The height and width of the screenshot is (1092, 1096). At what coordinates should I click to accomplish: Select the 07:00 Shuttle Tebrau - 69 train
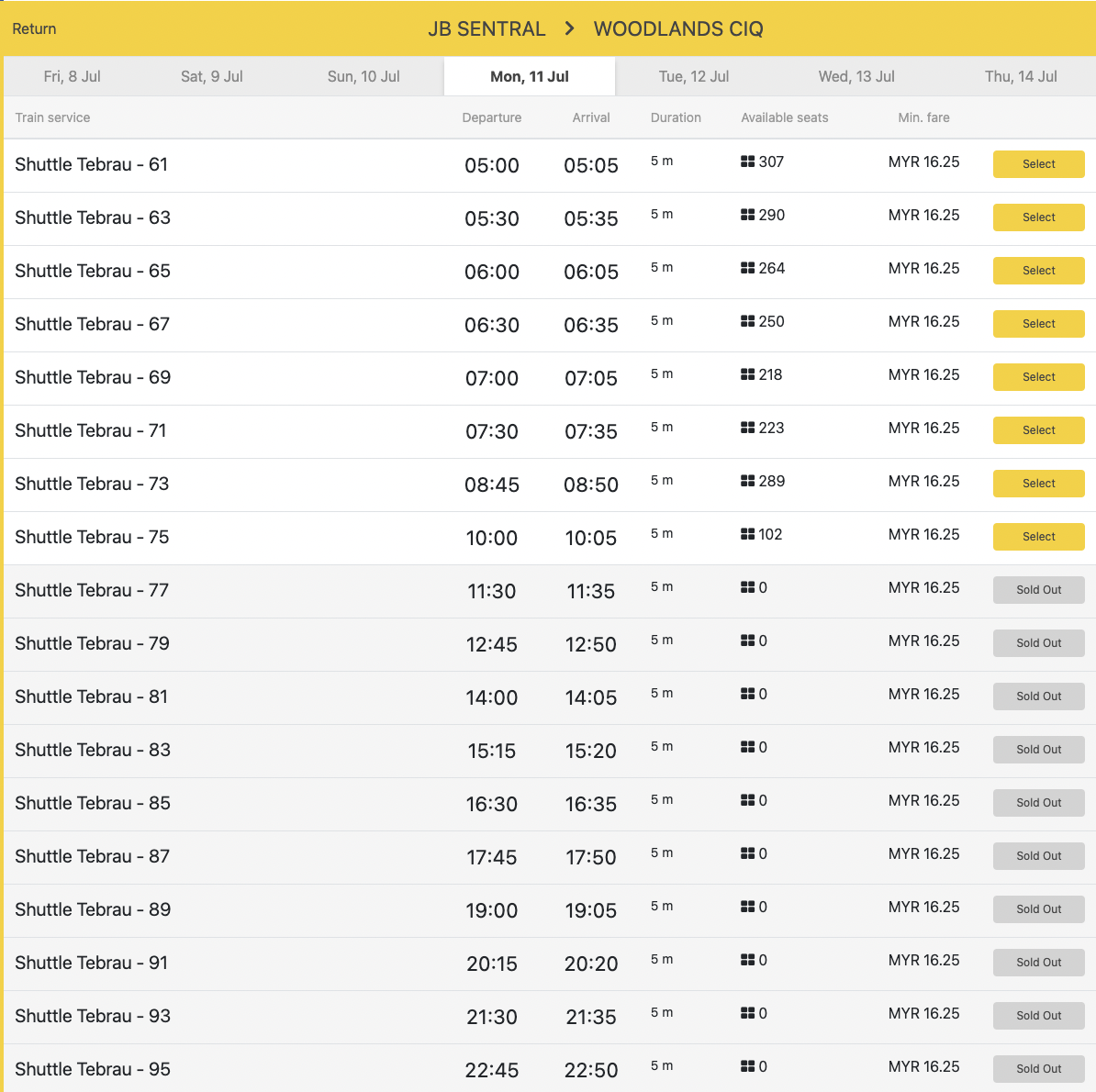pos(1039,377)
